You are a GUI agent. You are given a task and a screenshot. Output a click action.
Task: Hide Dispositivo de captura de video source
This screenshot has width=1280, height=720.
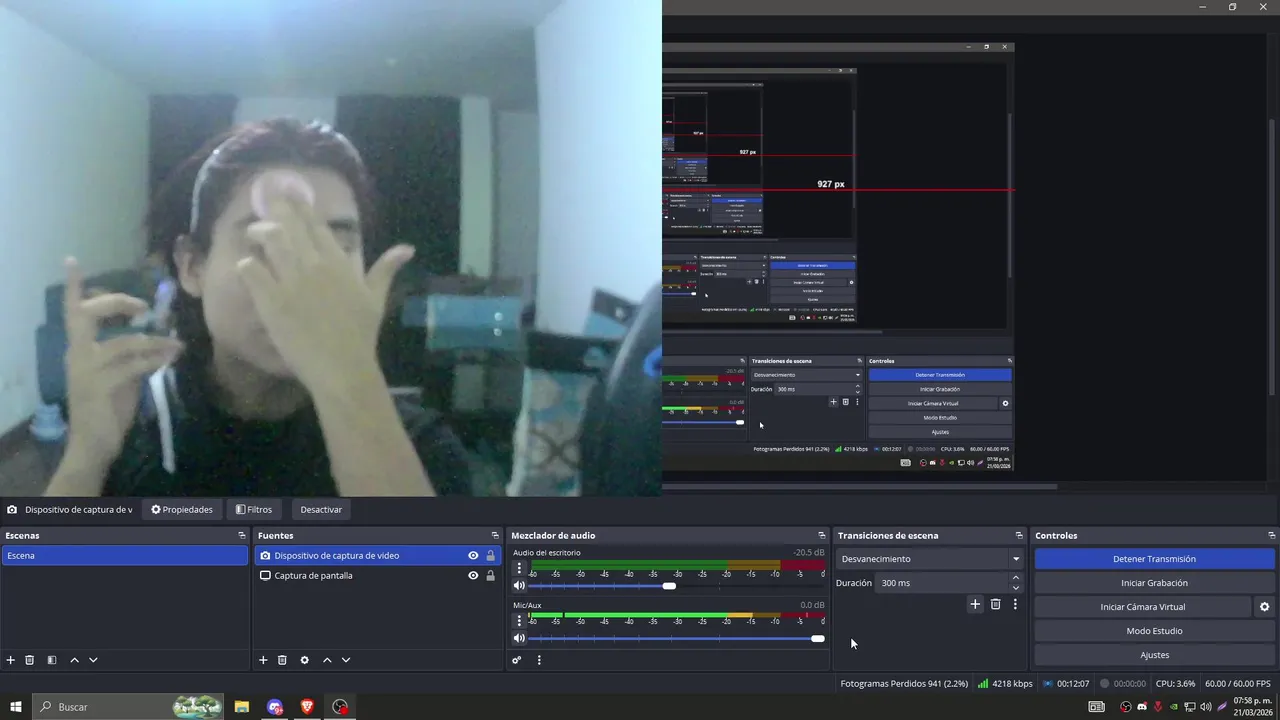473,556
